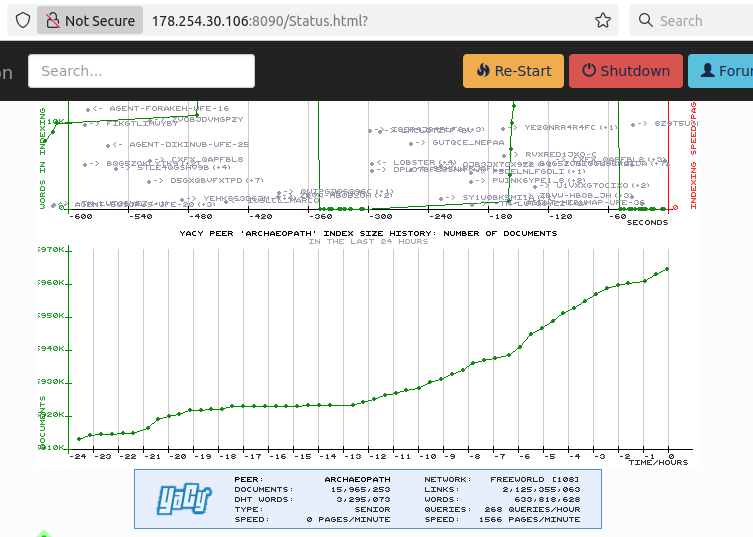
Task: Click network name FREEWORLD [108]
Action: coord(534,479)
